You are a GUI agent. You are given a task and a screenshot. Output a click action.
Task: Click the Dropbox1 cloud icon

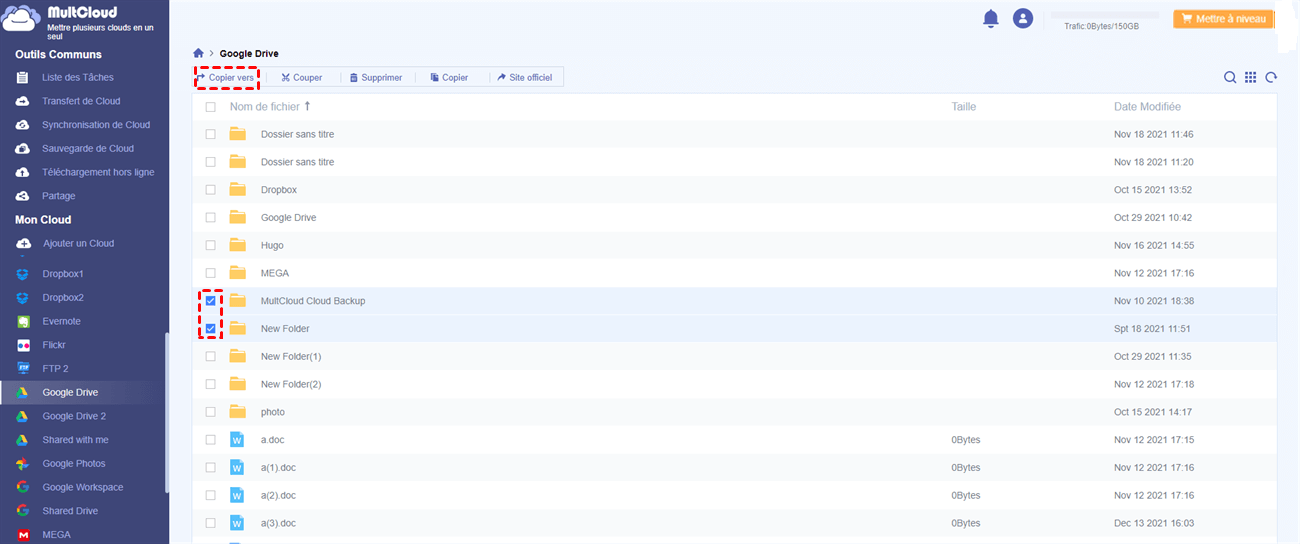coord(23,274)
